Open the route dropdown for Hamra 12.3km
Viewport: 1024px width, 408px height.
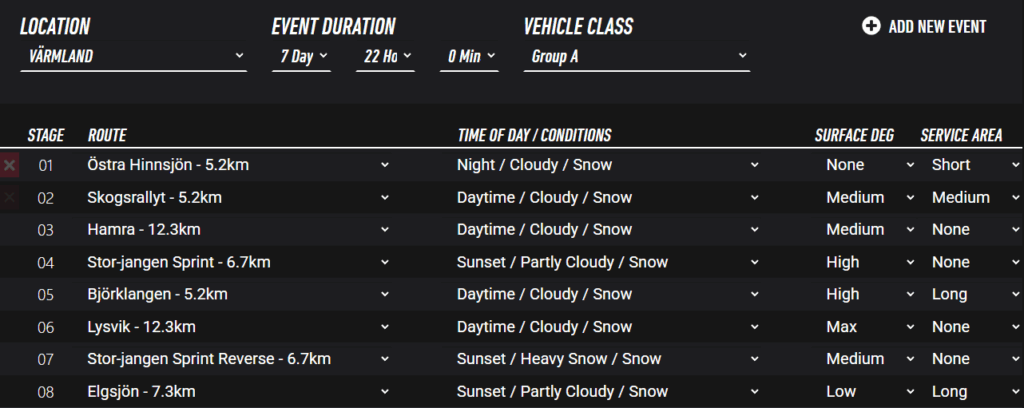[238, 230]
